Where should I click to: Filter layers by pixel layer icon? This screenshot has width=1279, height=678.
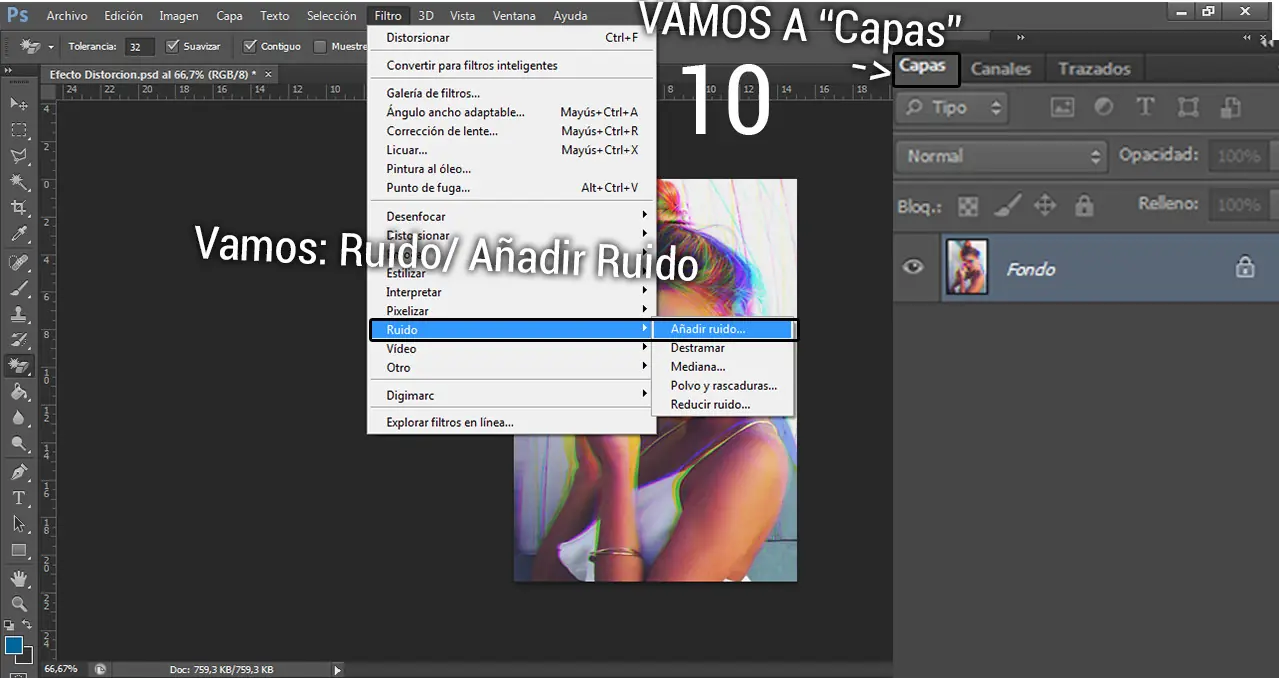(x=1062, y=107)
